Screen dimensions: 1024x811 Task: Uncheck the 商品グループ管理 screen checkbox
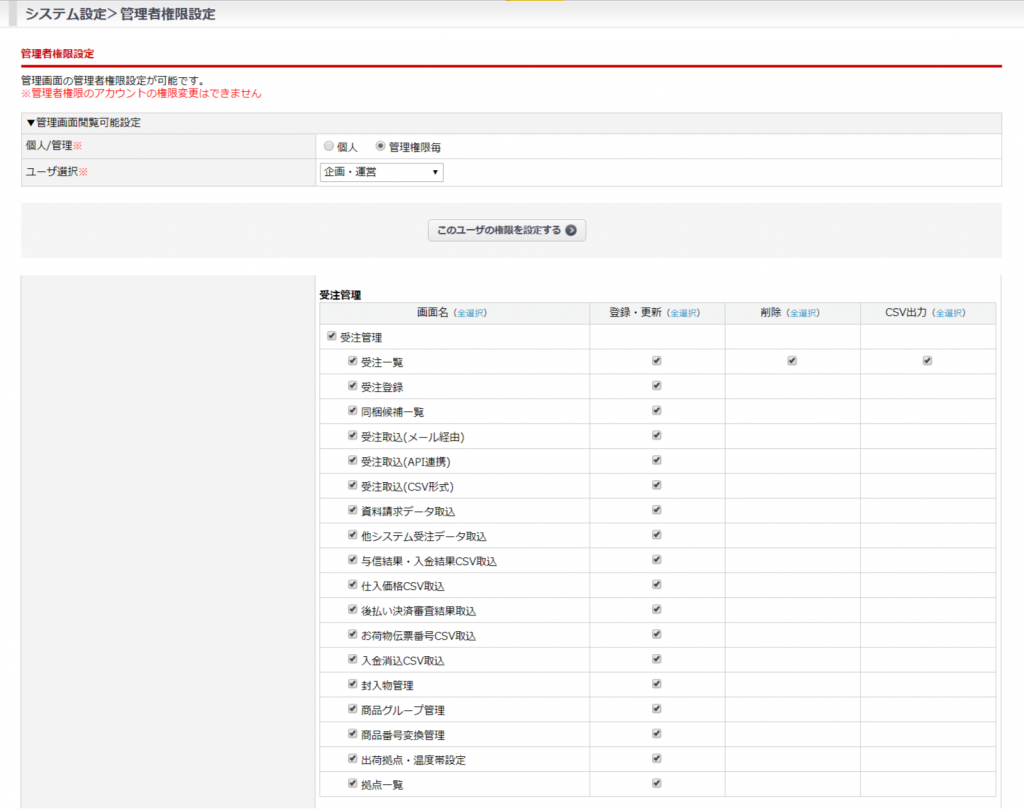tap(353, 709)
